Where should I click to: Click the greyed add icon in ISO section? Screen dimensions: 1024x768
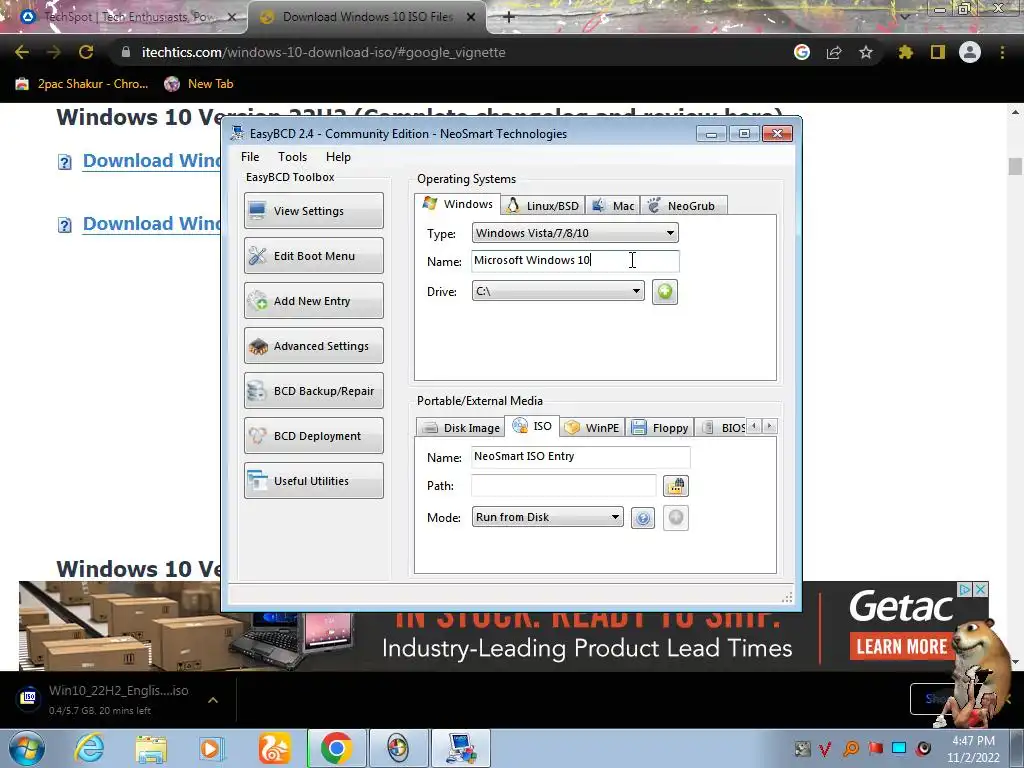tap(676, 518)
